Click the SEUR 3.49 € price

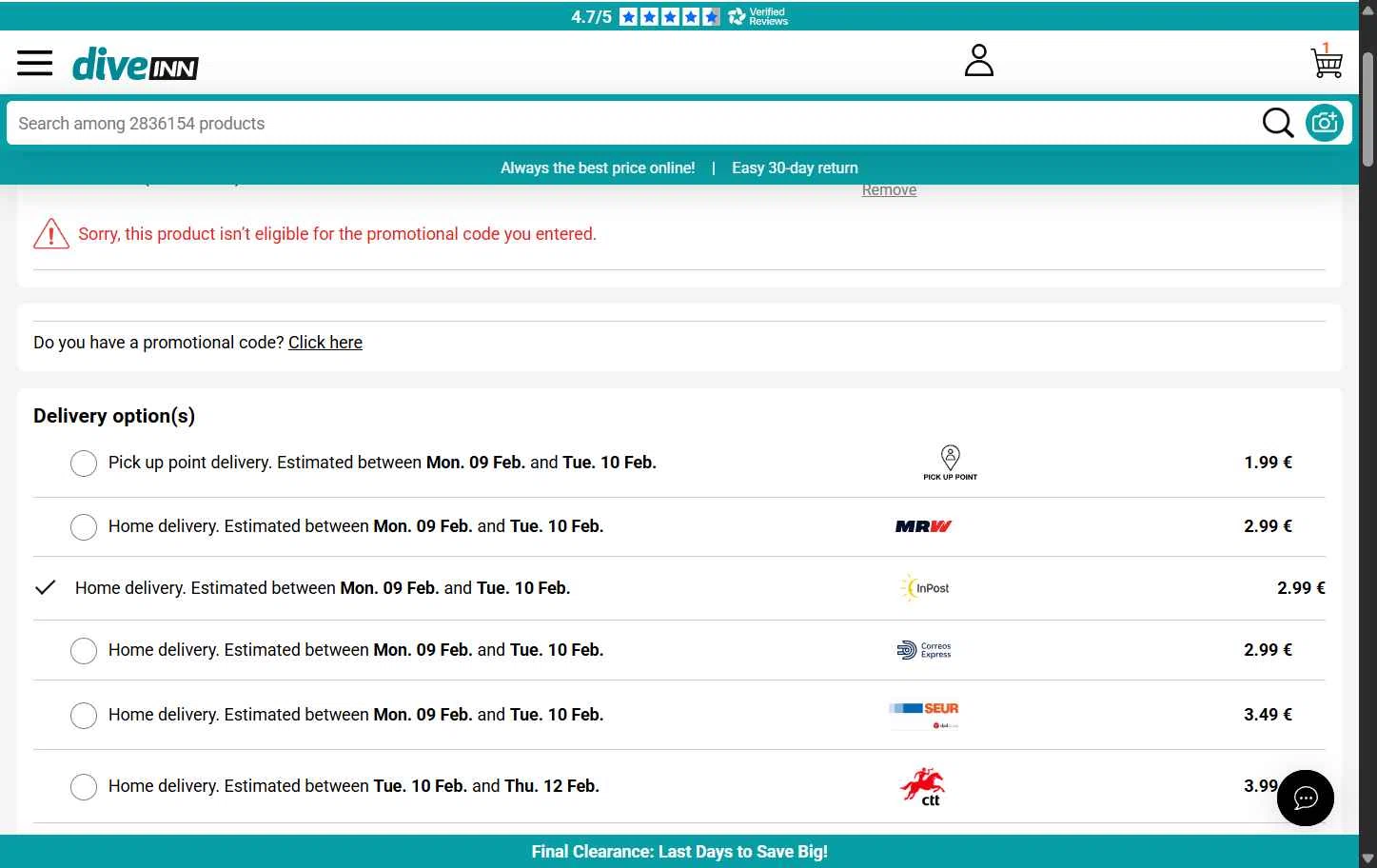coord(1268,715)
